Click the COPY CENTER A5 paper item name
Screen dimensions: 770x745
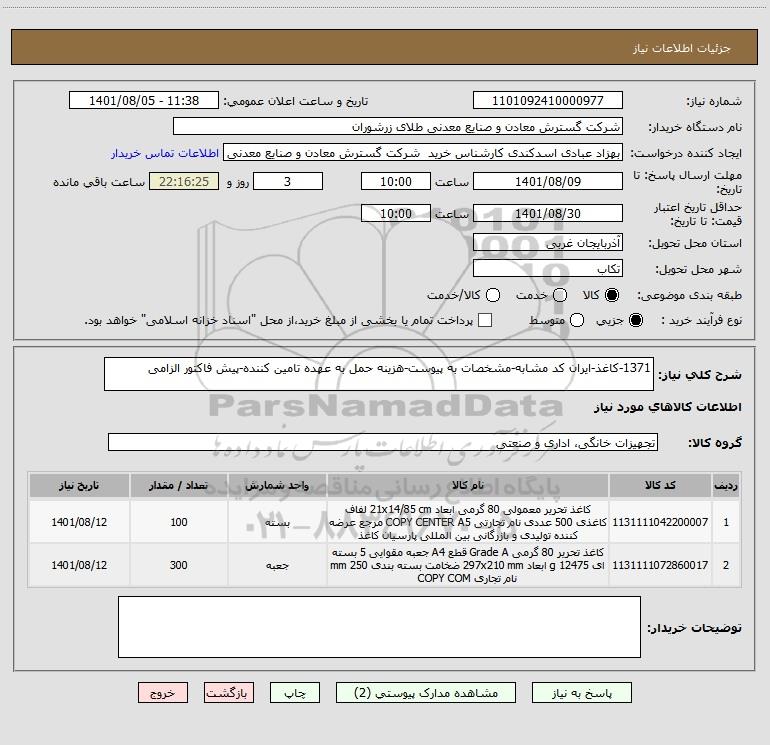(468, 522)
